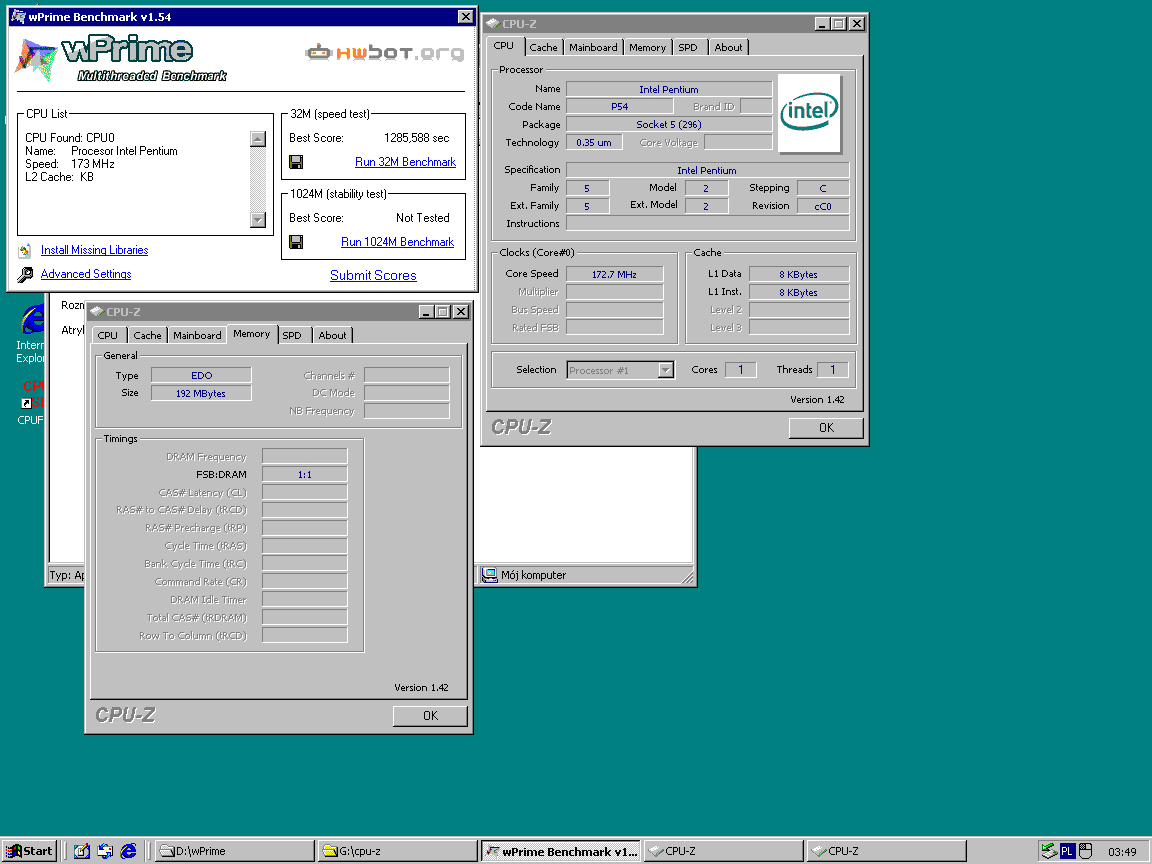
Task: Launch Internet Explorer from quick launch
Action: pyautogui.click(x=129, y=851)
